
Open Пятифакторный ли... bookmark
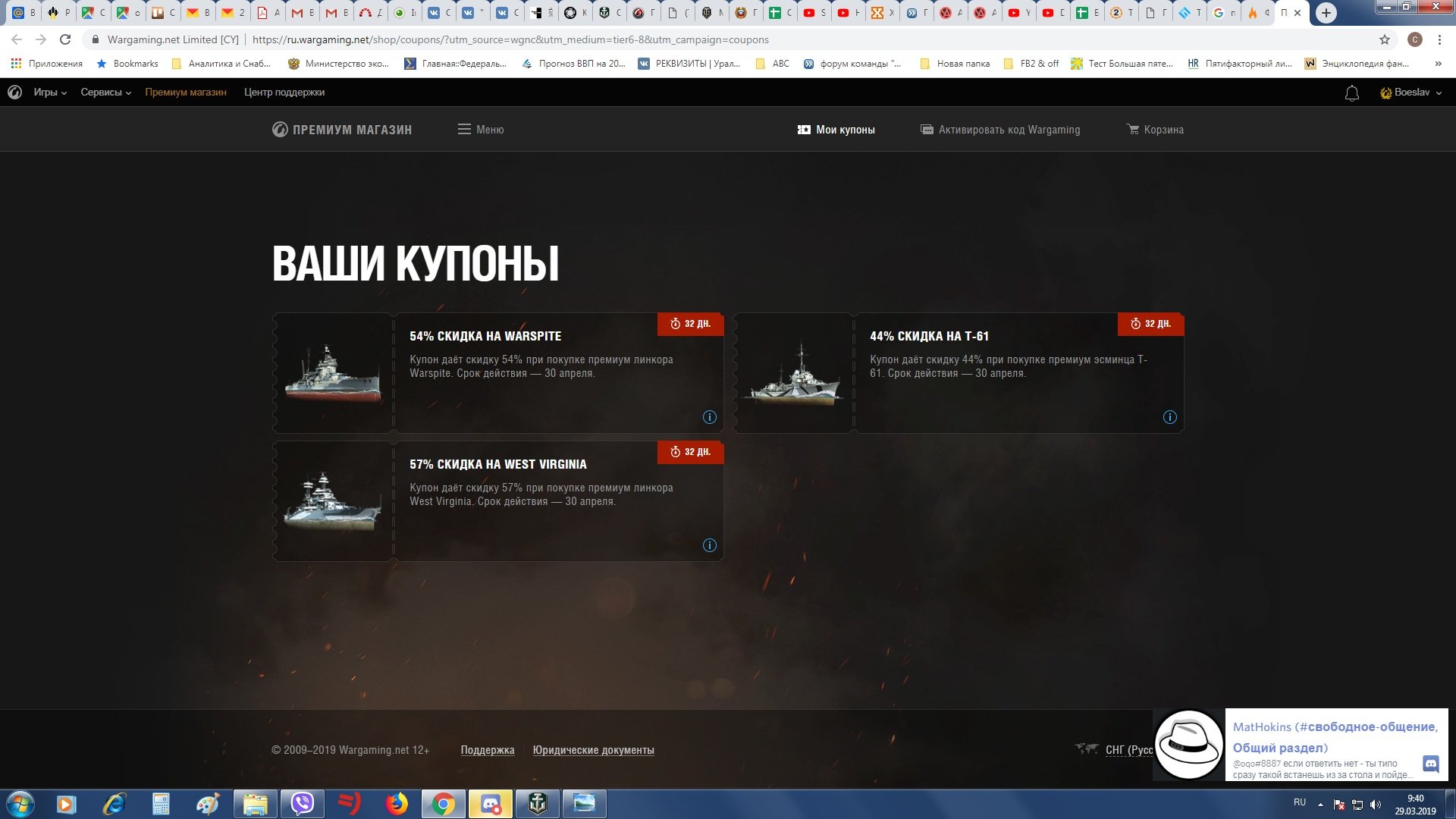pyautogui.click(x=1239, y=64)
